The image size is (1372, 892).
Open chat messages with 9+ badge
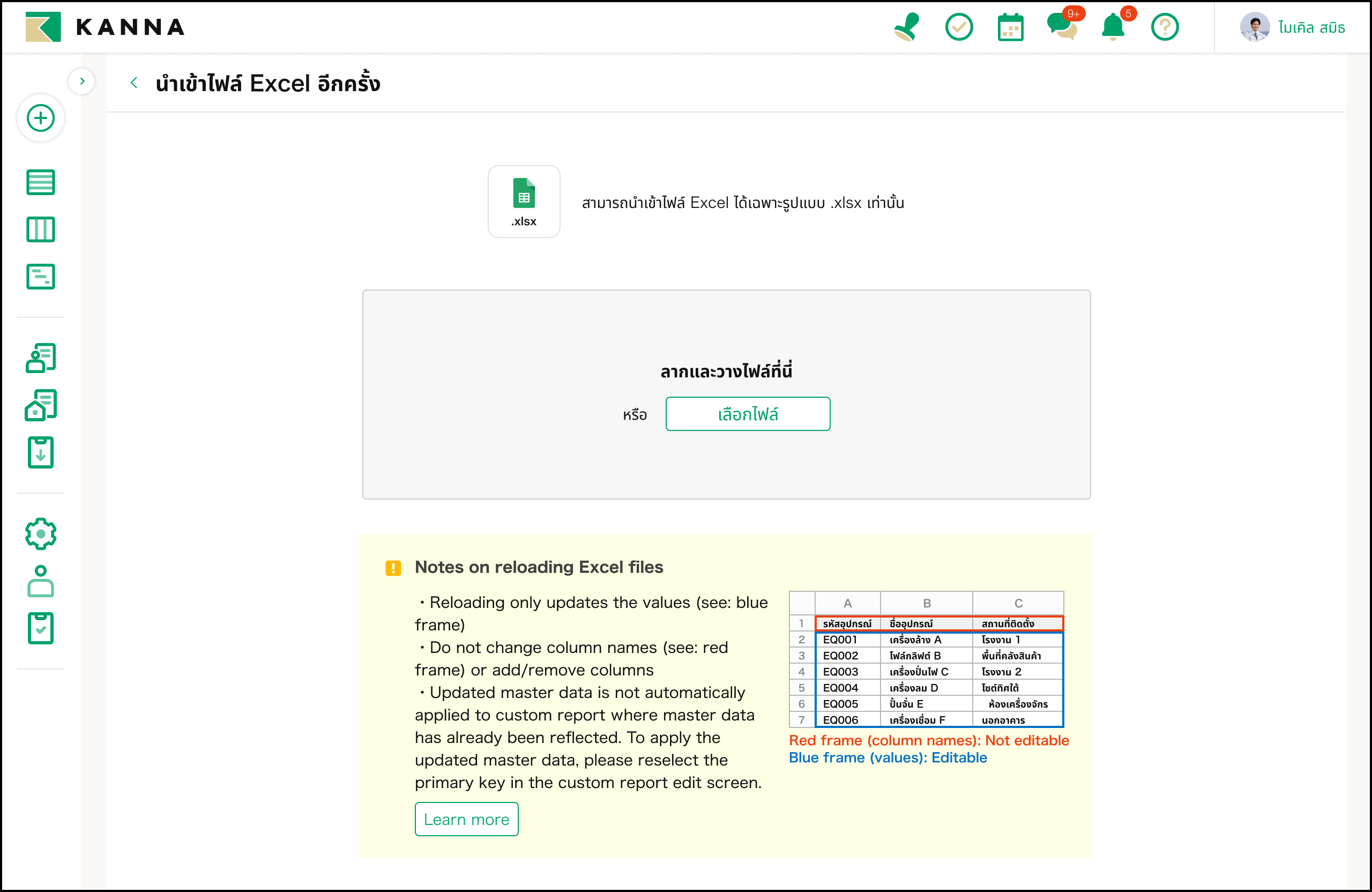[x=1061, y=27]
